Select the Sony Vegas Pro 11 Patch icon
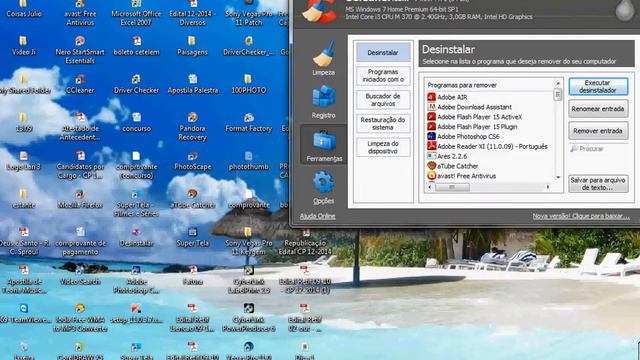This screenshot has width=640, height=360. click(249, 12)
